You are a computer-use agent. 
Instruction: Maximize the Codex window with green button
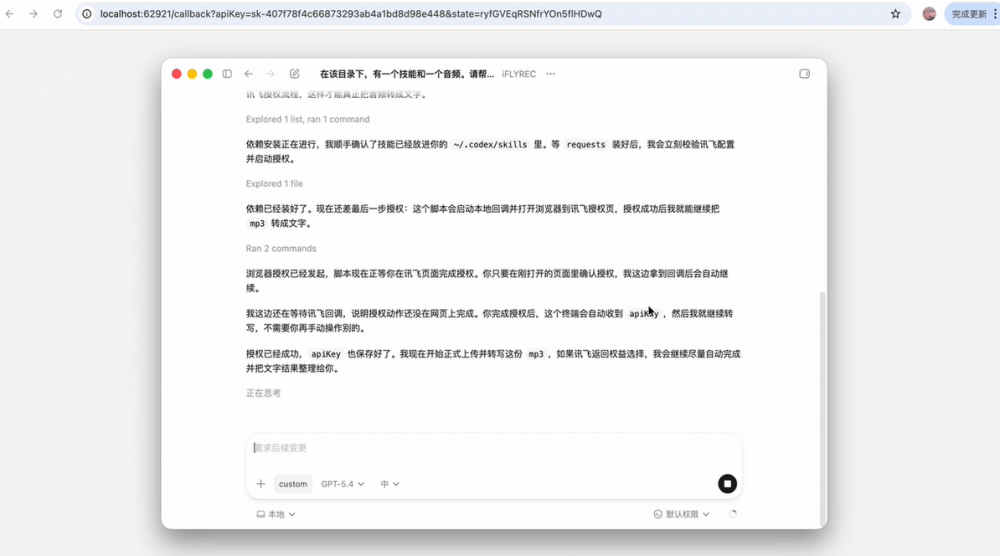pyautogui.click(x=207, y=74)
